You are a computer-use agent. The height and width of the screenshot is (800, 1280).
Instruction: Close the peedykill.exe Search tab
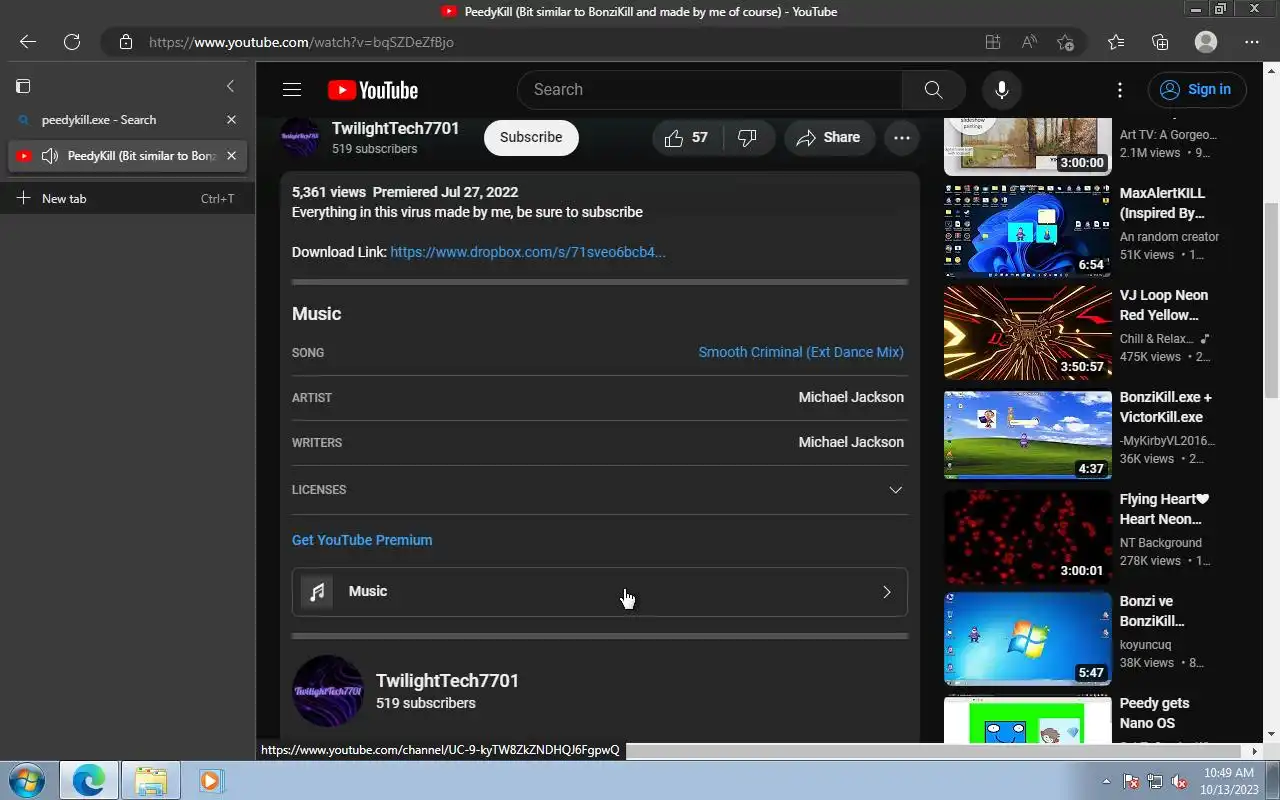click(x=231, y=120)
